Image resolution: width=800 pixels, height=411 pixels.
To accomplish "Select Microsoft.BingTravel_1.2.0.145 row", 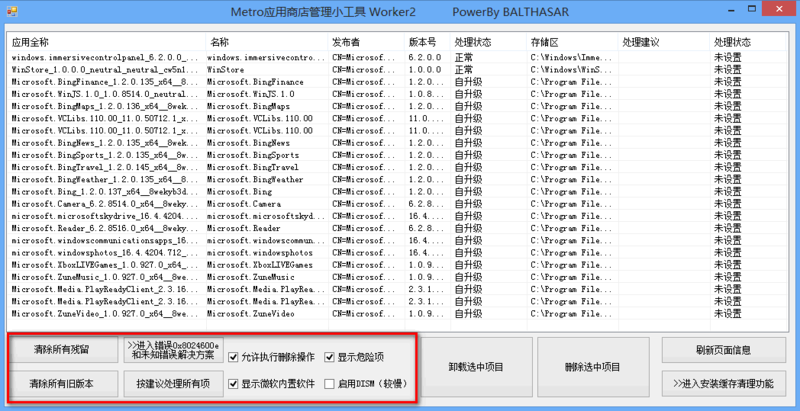I will [x=396, y=167].
